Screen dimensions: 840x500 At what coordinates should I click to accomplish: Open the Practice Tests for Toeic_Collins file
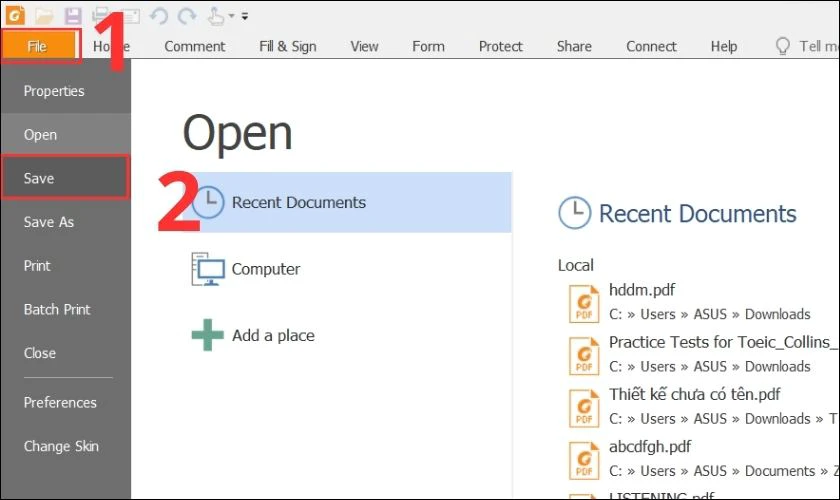point(702,354)
